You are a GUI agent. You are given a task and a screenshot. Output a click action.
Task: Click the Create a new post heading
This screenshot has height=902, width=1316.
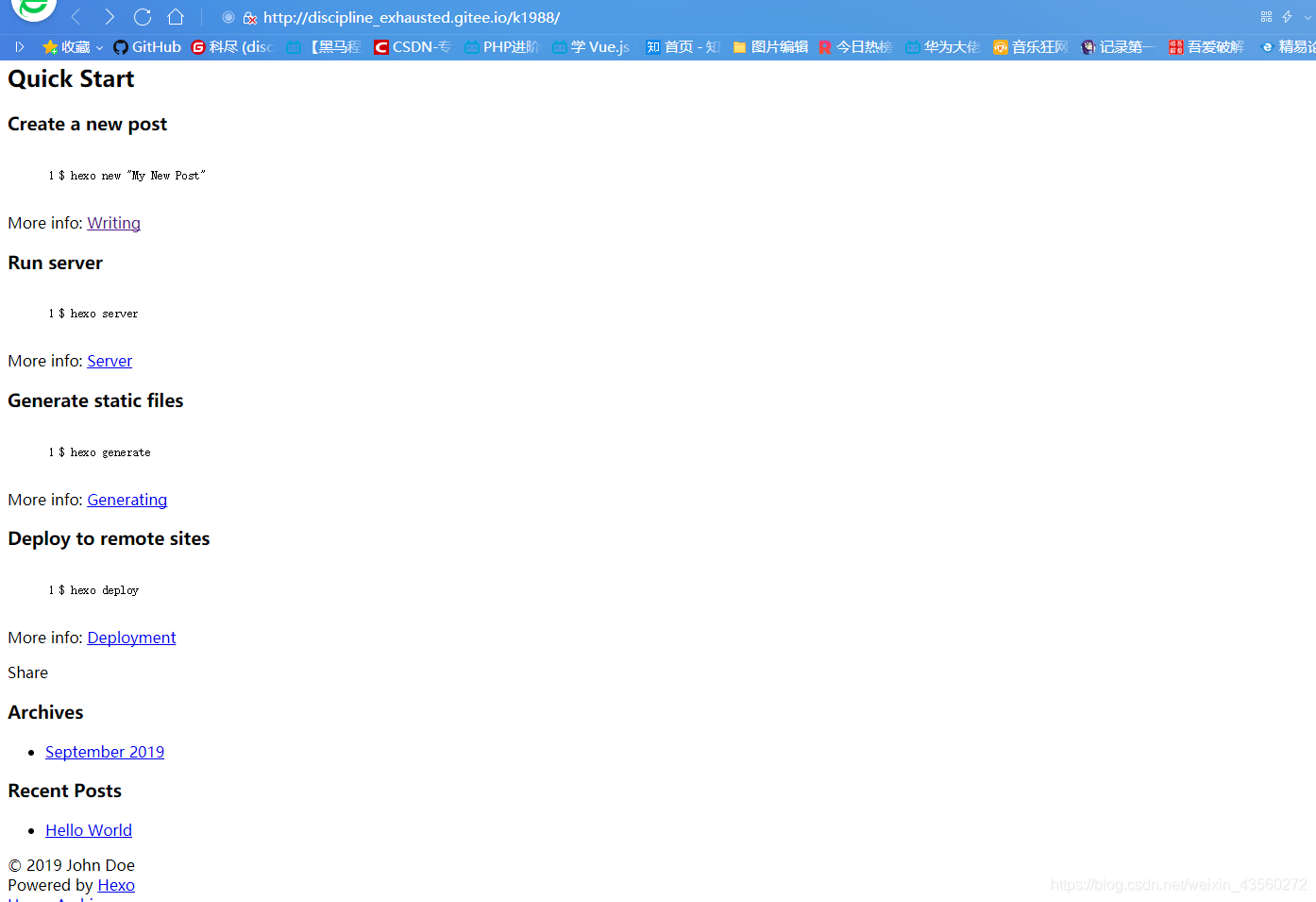(x=87, y=124)
